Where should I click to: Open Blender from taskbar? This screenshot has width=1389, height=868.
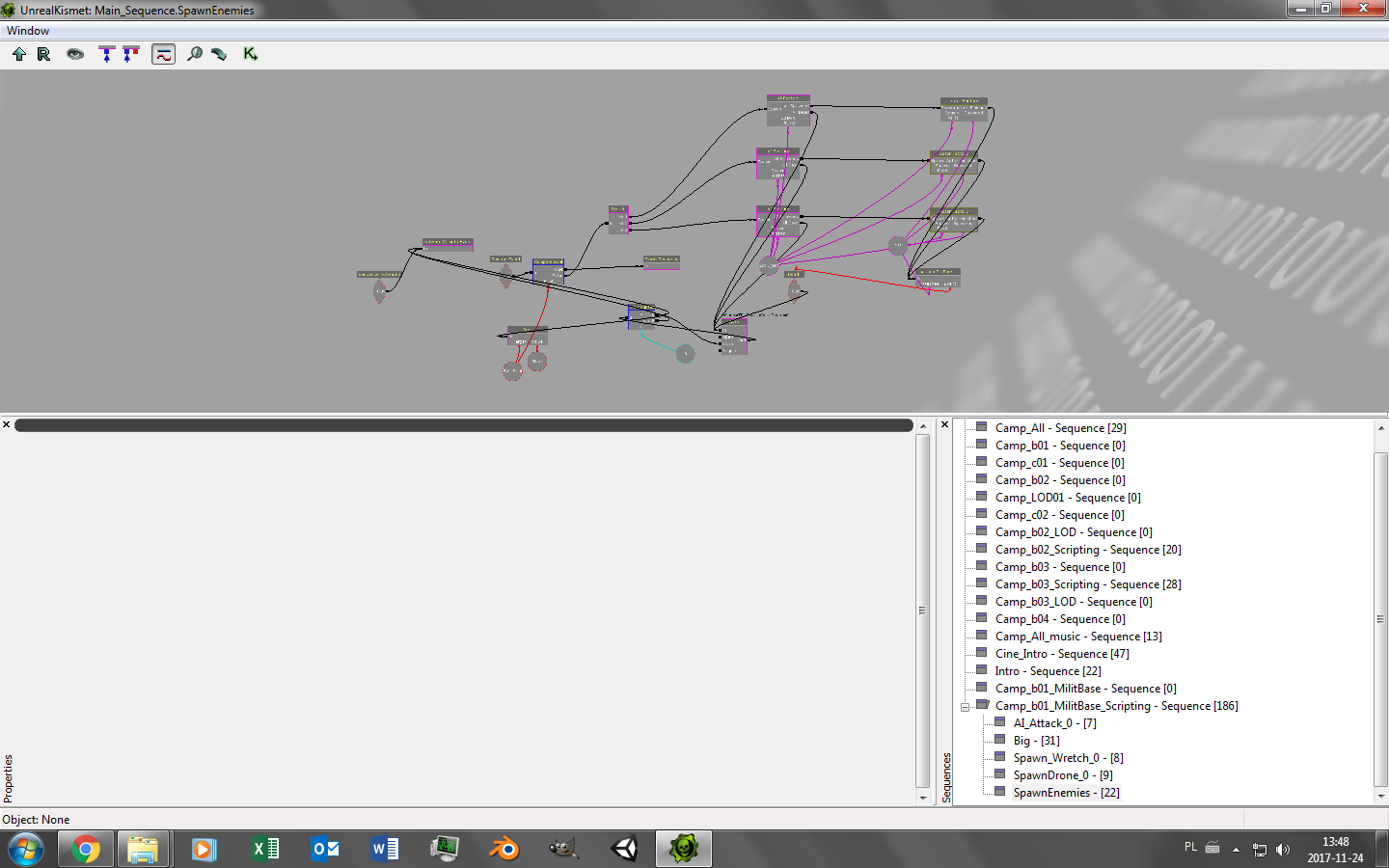tap(504, 850)
